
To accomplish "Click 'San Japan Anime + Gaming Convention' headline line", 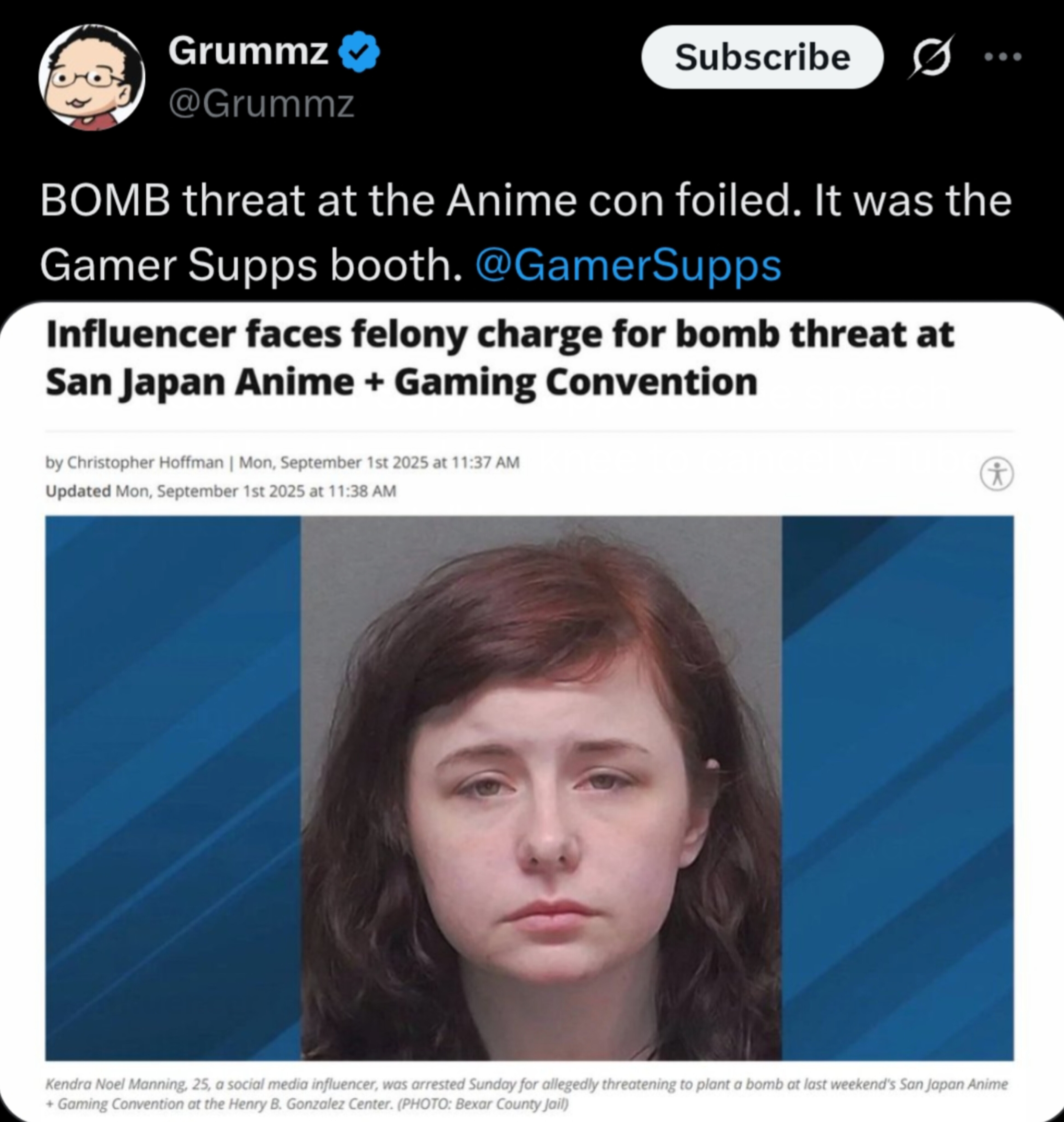I will [x=401, y=382].
